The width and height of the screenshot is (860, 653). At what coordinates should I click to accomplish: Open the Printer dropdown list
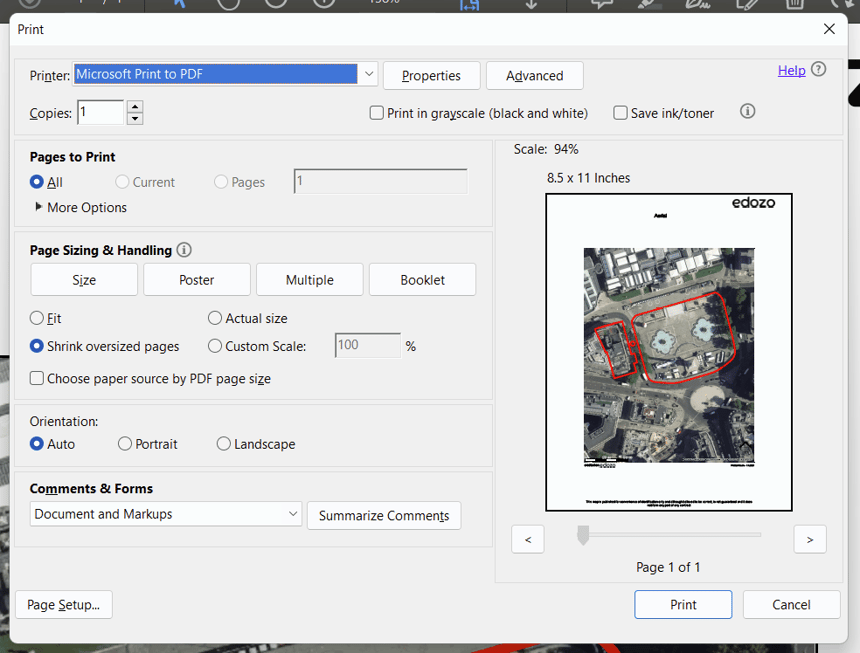pos(369,74)
